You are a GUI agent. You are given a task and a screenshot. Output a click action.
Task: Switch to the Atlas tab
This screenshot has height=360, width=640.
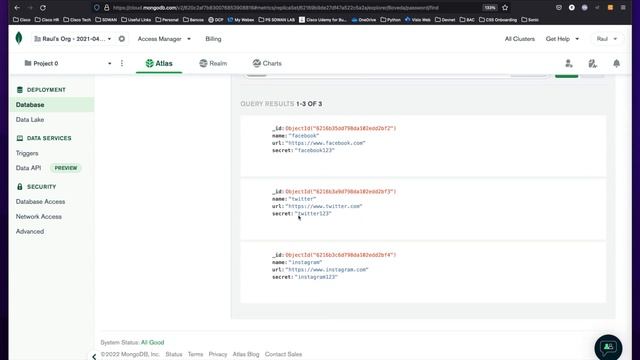pyautogui.click(x=159, y=63)
